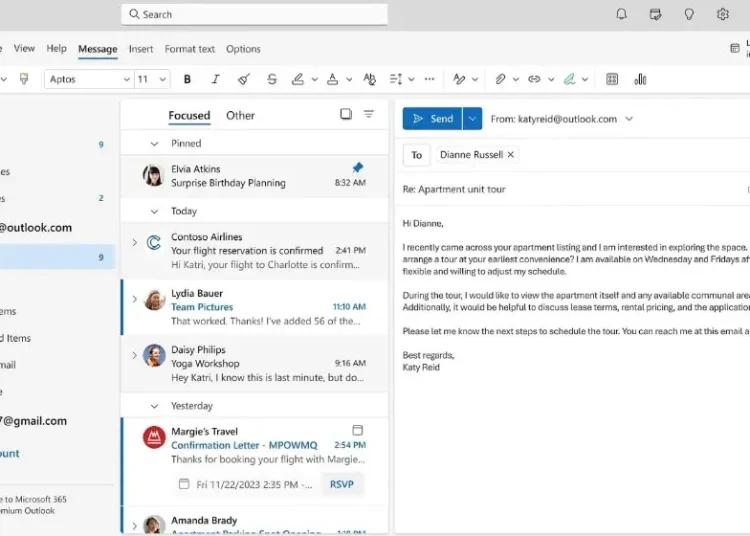
Task: Unpin the Elvia Atkins email
Action: pyautogui.click(x=358, y=168)
